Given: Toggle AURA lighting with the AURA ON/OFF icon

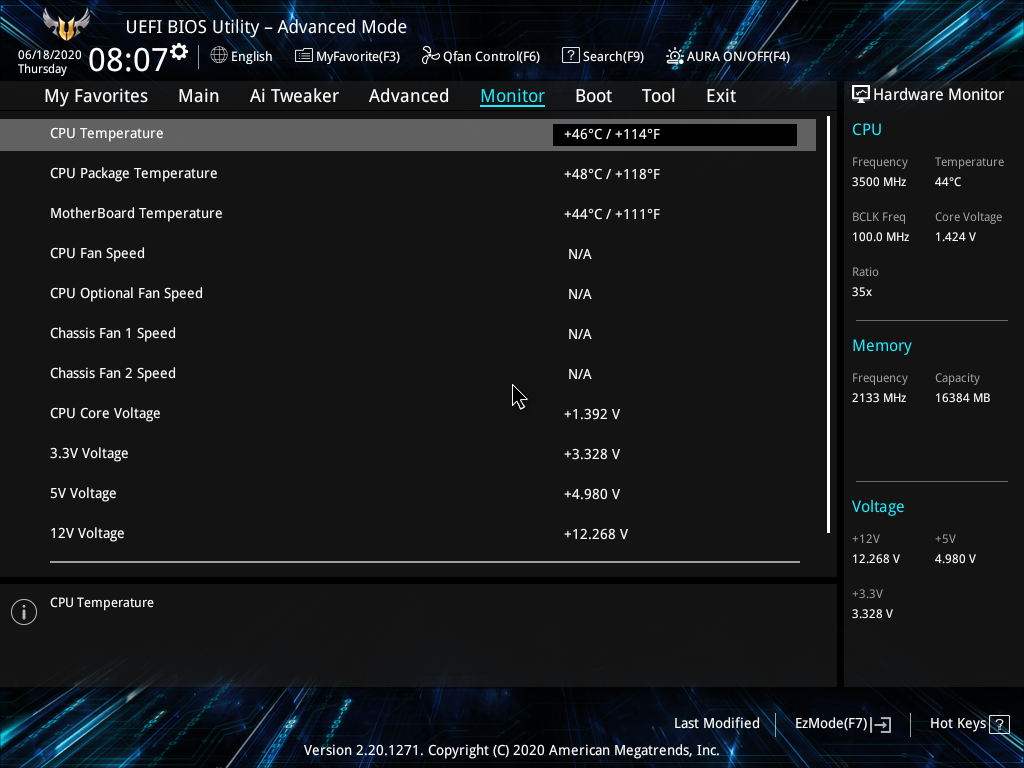Looking at the screenshot, I should click(676, 56).
